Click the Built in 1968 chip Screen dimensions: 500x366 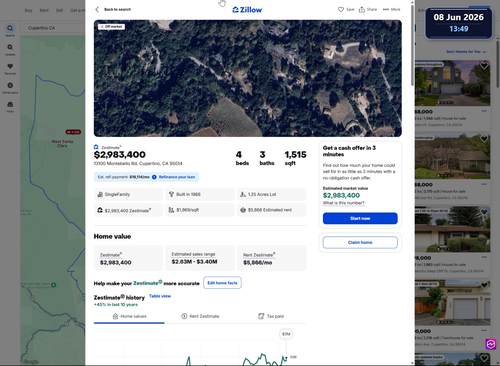pos(200,194)
